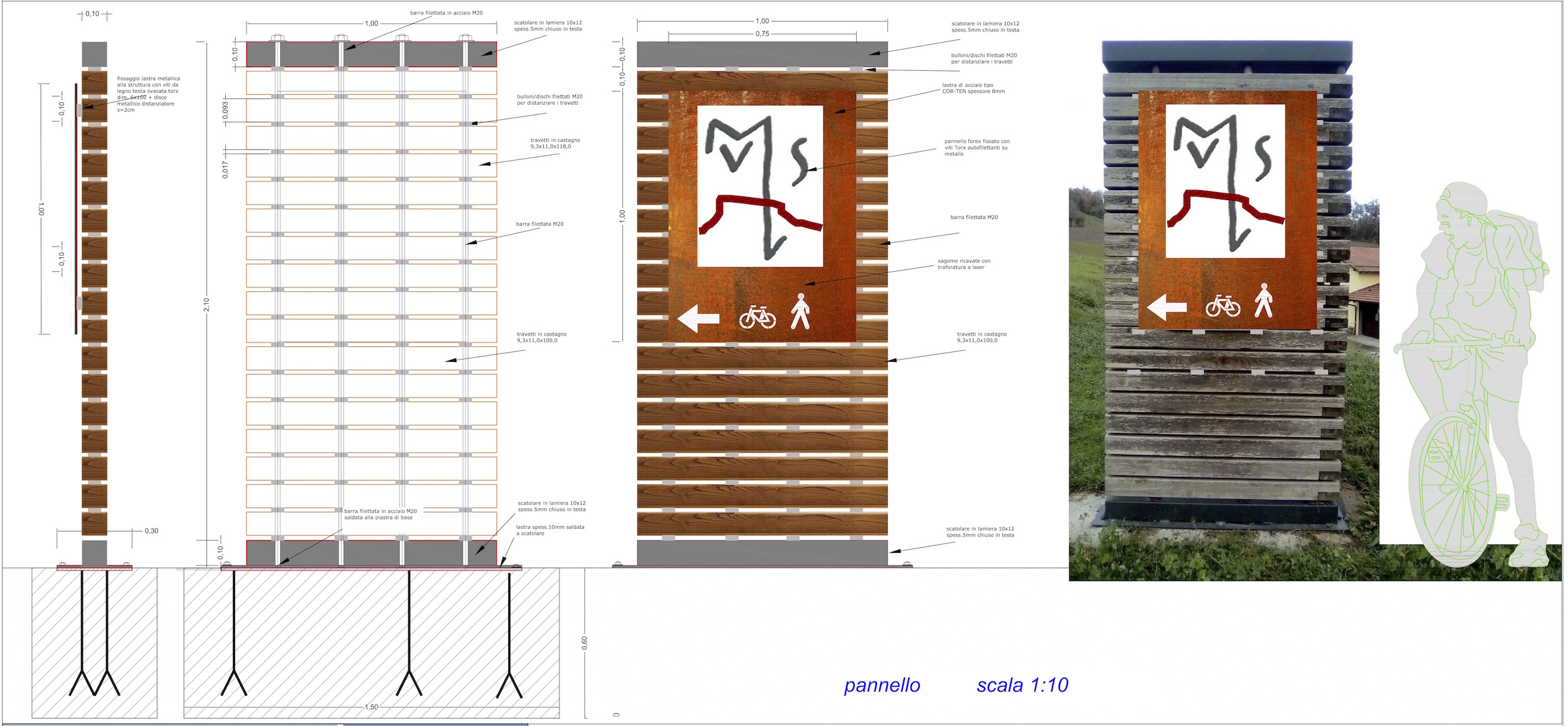1568x726 pixels.
Task: Click the bicycle symbol in the photo rendering
Action: tap(1222, 306)
